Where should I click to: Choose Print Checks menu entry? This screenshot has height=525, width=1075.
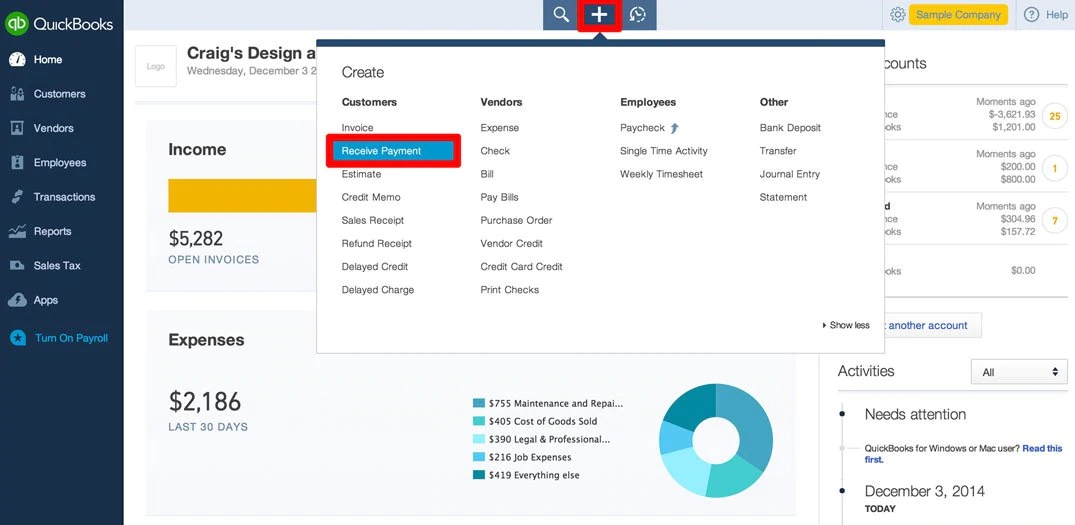point(510,290)
